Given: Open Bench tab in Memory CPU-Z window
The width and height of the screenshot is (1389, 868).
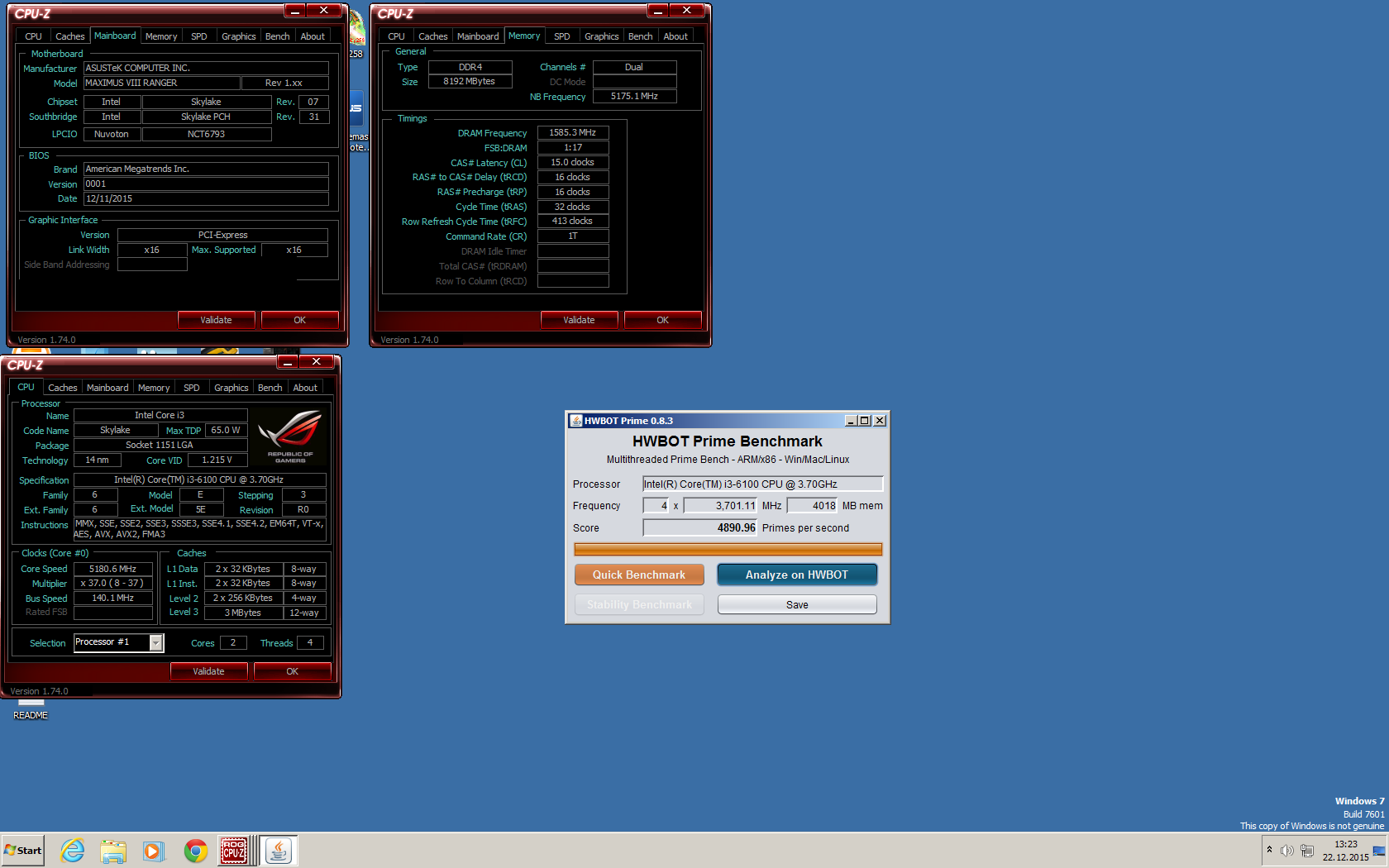Looking at the screenshot, I should coord(641,36).
